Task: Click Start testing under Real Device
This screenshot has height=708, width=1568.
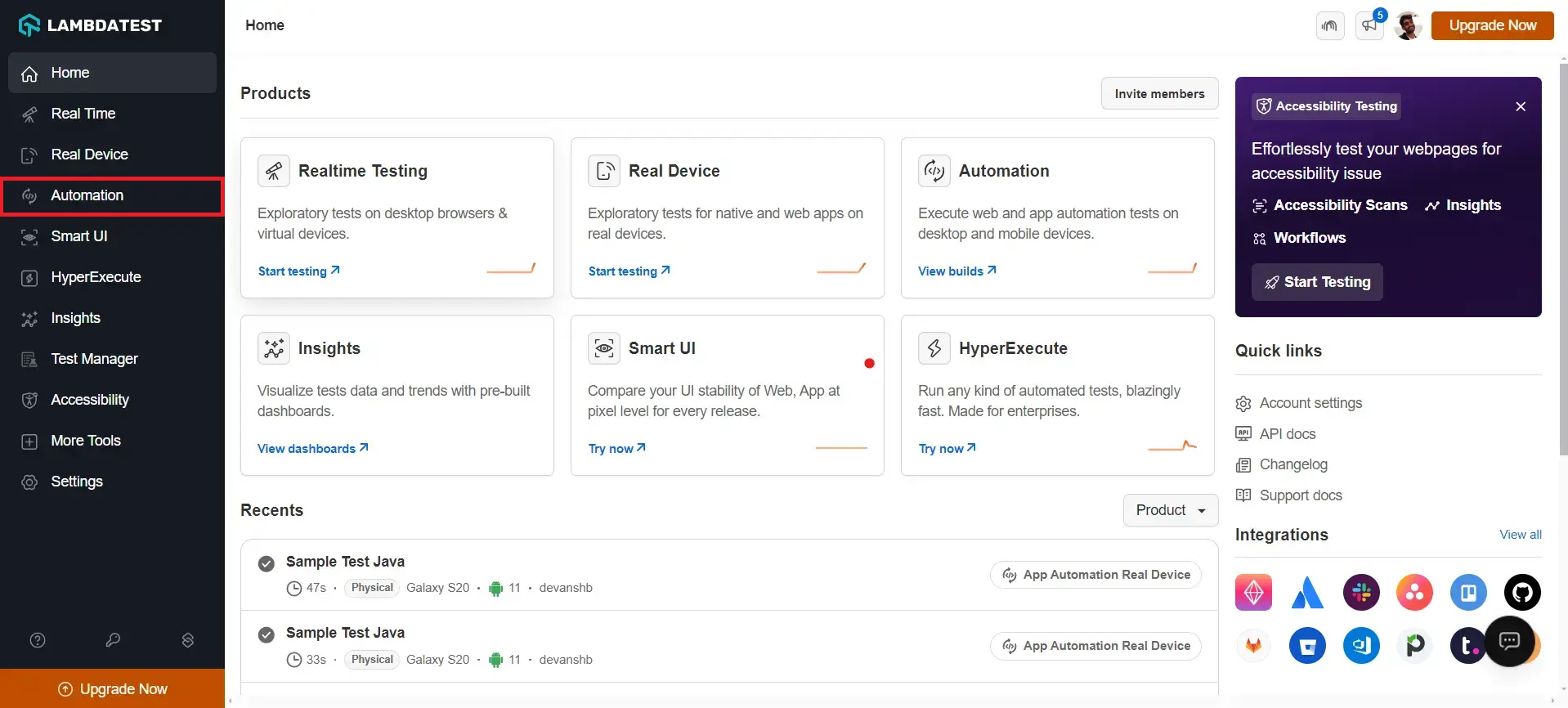Action: click(629, 271)
